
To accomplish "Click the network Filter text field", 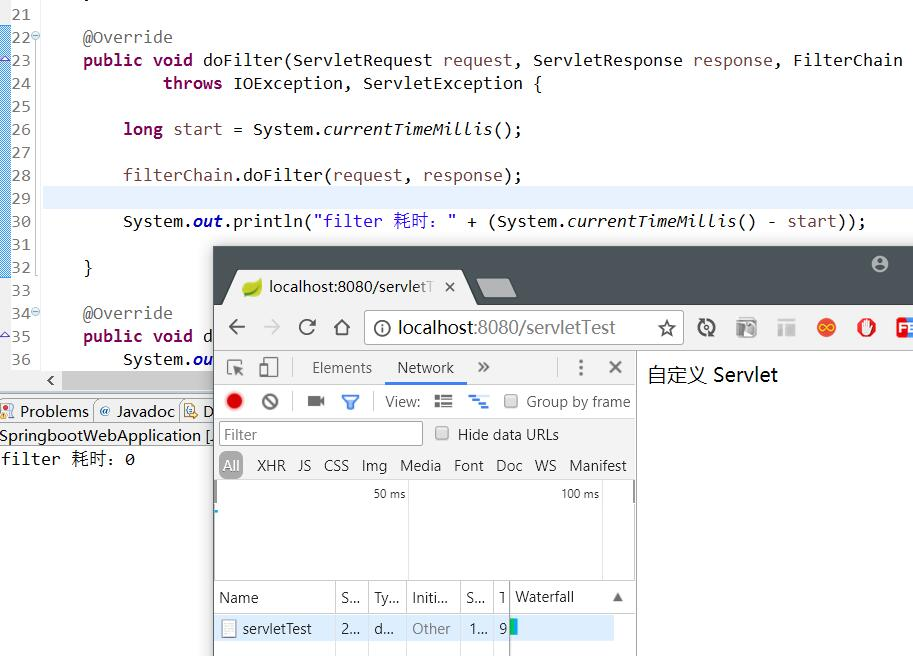I will point(321,434).
